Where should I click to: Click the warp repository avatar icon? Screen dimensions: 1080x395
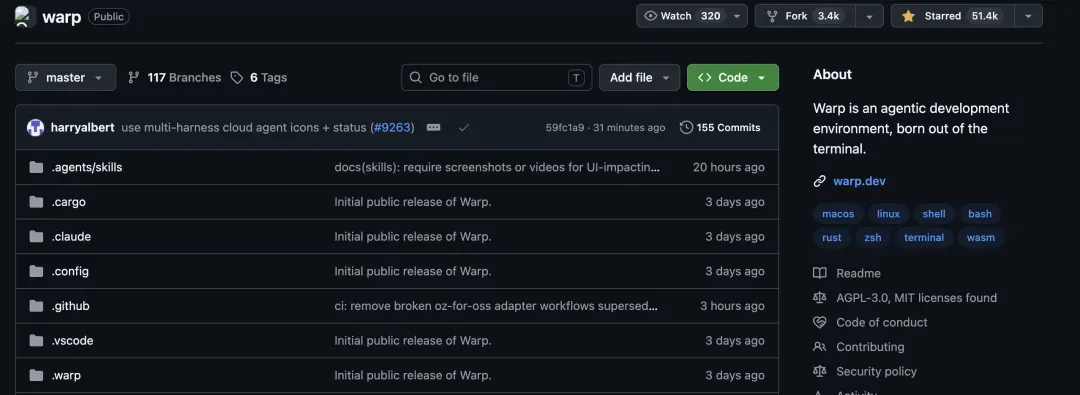(25, 17)
